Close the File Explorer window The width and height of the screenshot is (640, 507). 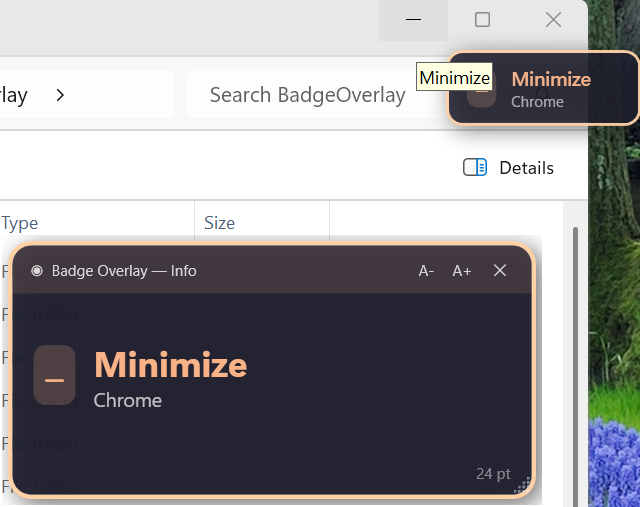(553, 20)
